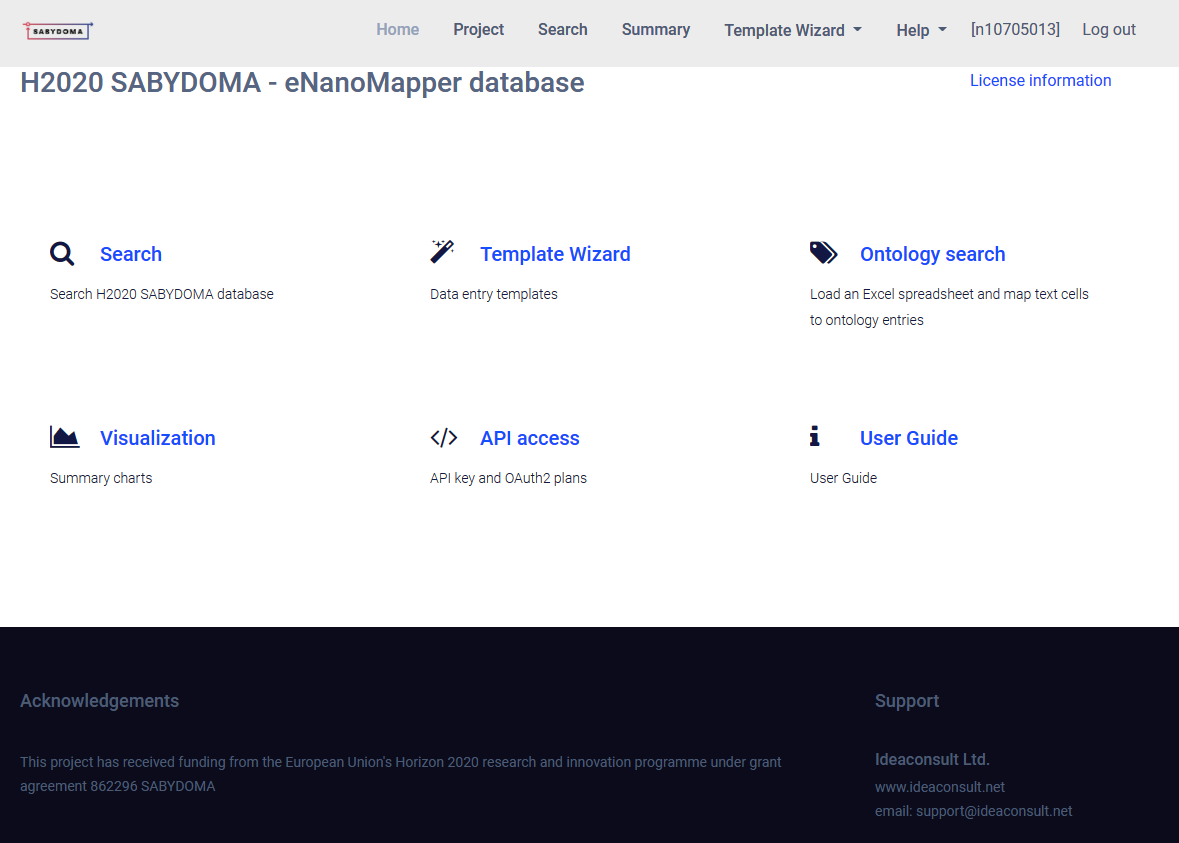Screen dimensions: 1179x843
Task: Click the code brackets API access icon
Action: click(x=444, y=438)
